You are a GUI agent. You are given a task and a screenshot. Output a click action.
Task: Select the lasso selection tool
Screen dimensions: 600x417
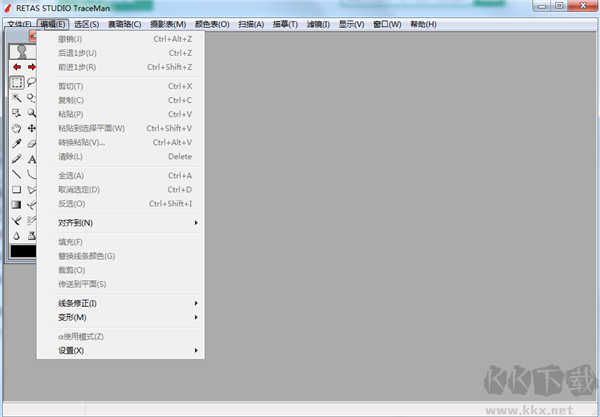(31, 82)
